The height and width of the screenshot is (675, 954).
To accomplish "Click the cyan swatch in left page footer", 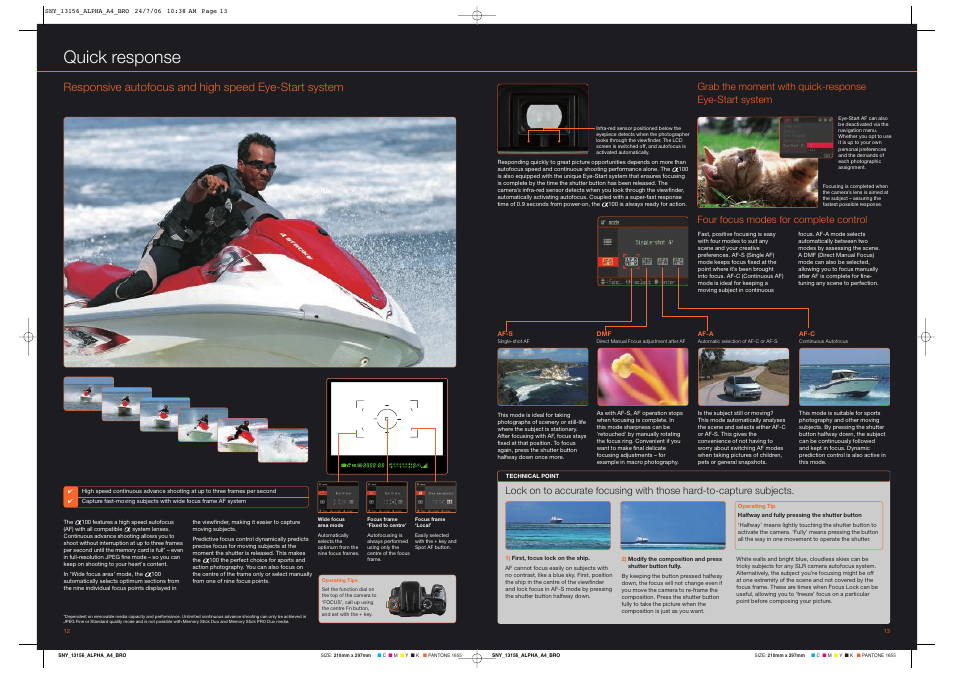I will 380,656.
